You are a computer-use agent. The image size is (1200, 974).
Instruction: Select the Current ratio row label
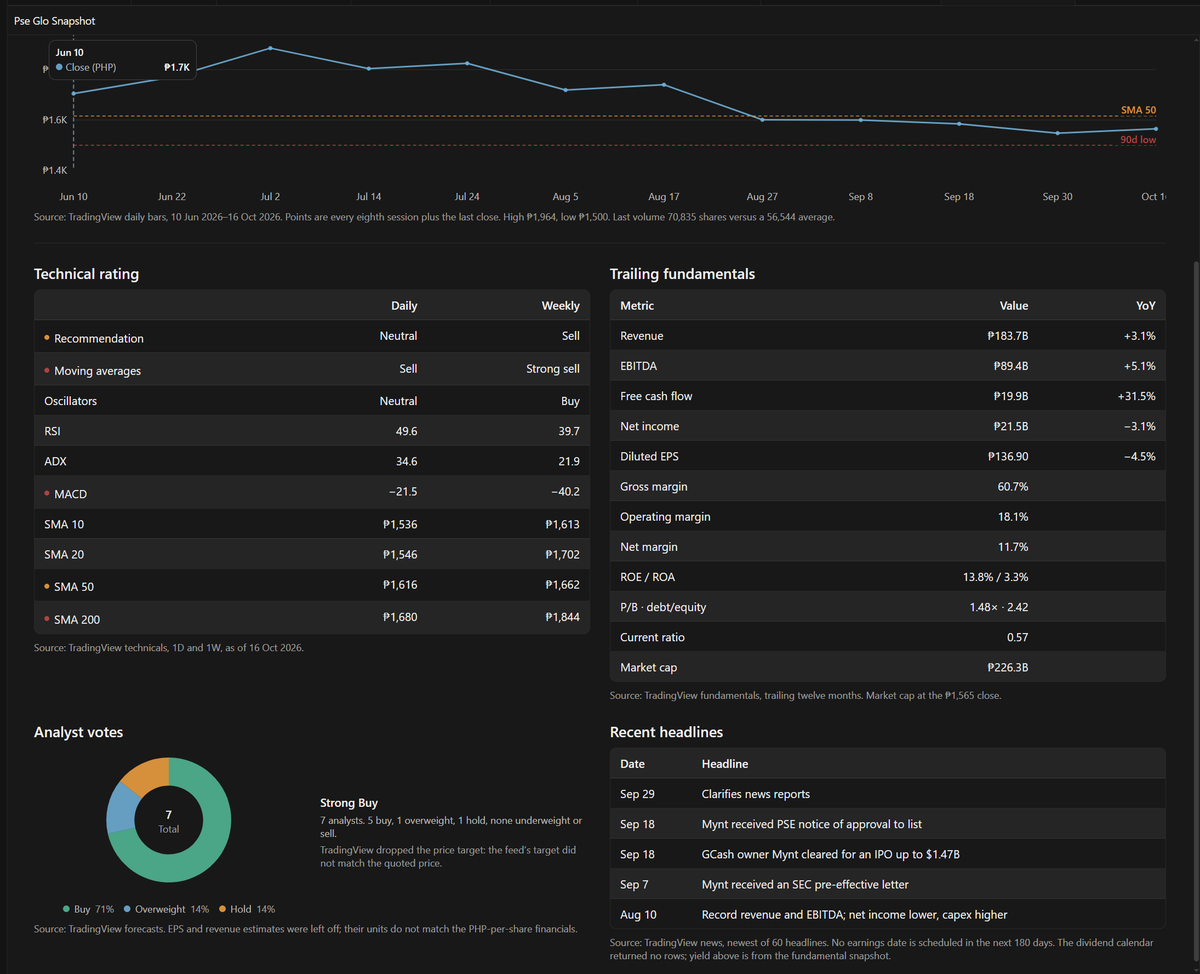click(652, 637)
